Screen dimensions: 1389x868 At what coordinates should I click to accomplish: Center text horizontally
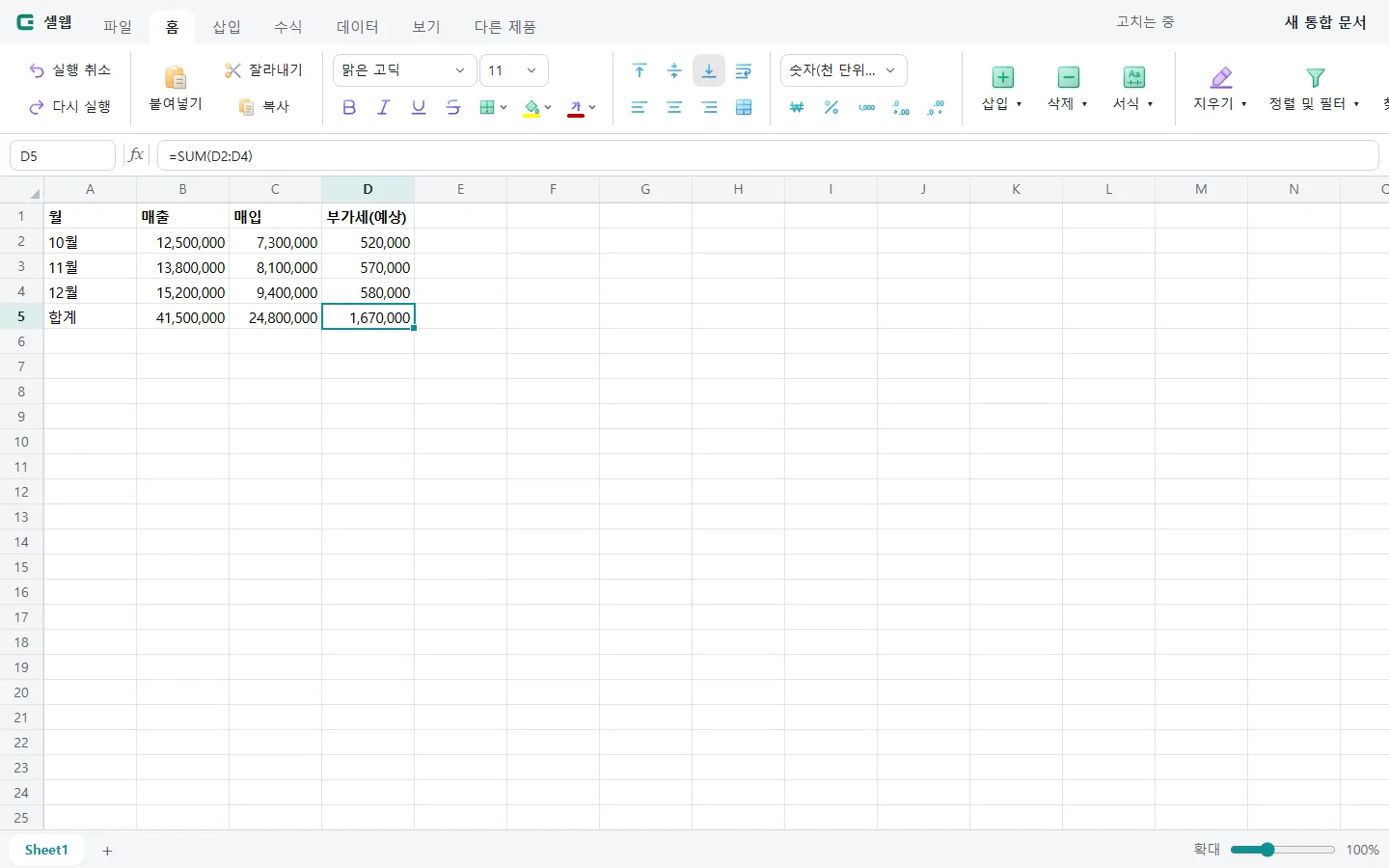(674, 108)
